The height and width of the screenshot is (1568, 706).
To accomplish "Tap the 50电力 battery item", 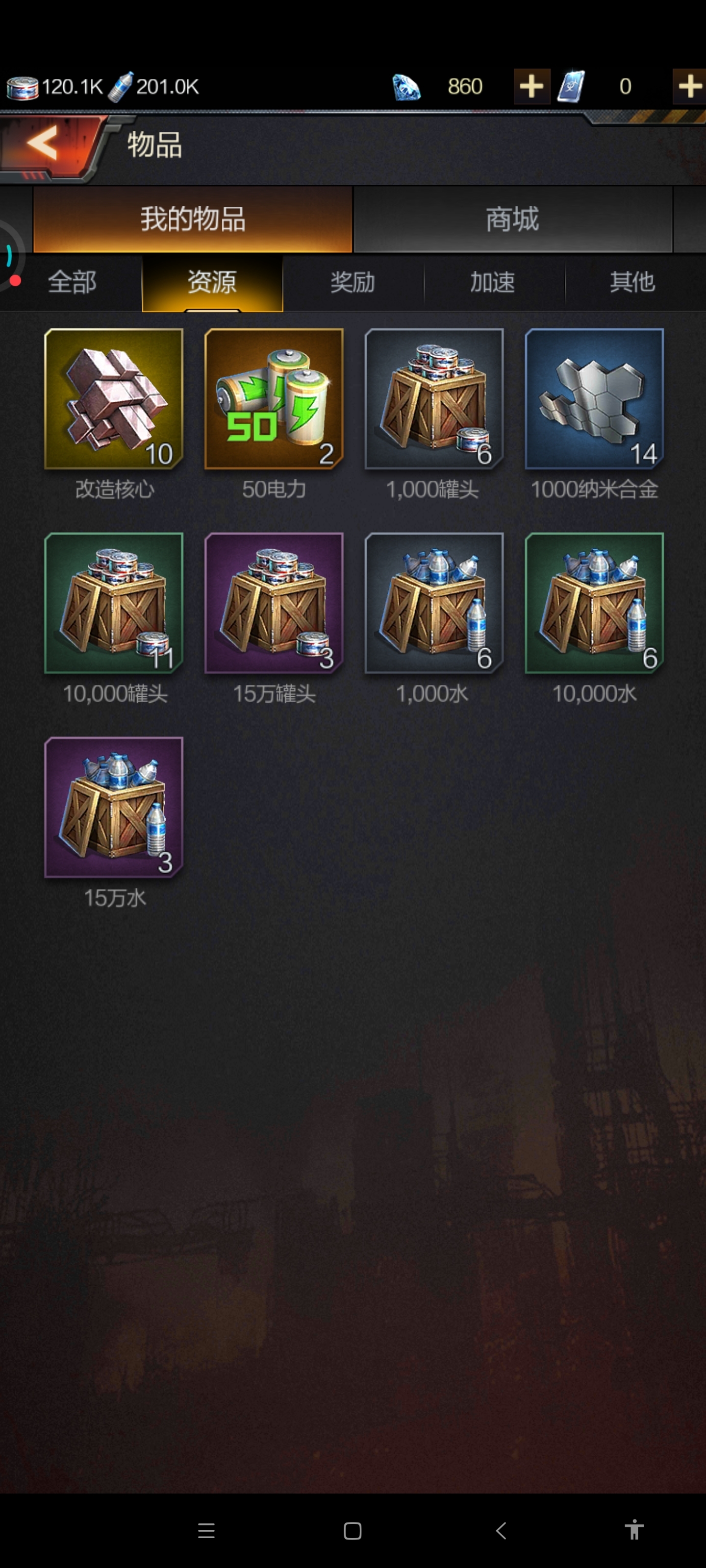I will point(274,399).
